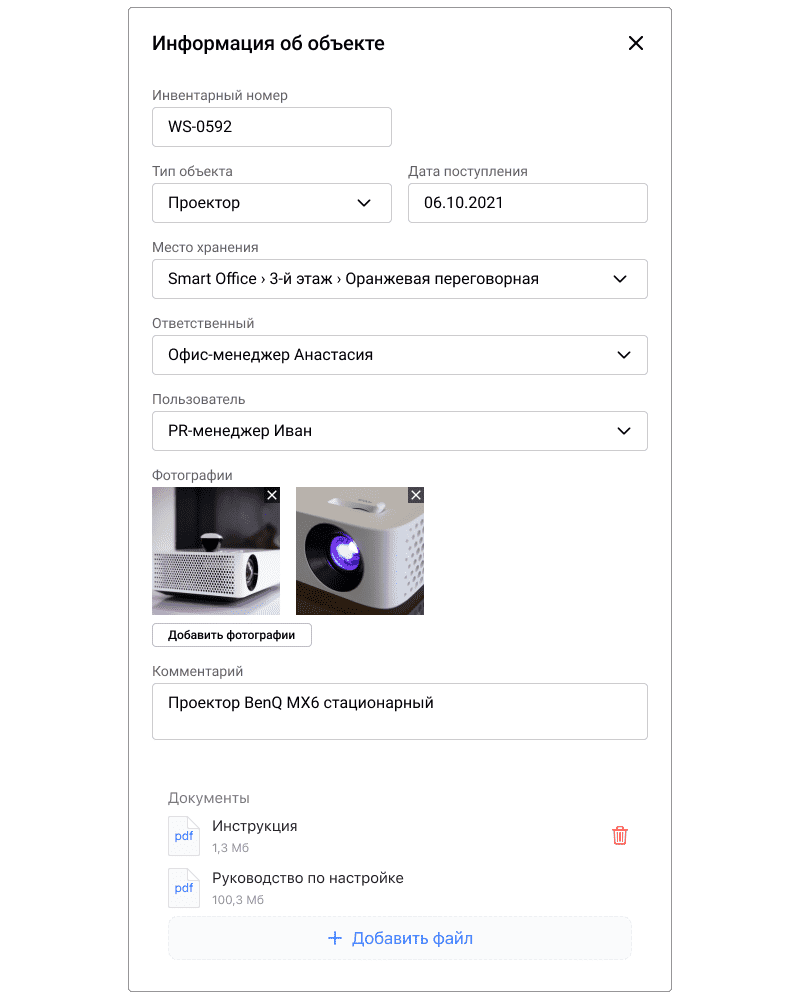
Task: Click the plus icon in Добавить файл
Action: point(335,938)
